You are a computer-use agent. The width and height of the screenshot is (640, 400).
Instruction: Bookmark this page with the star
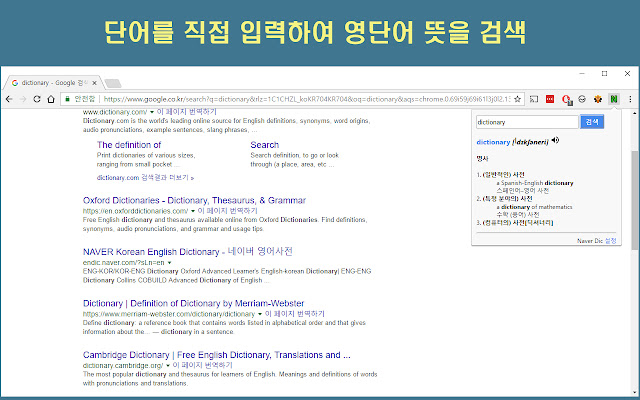(518, 99)
